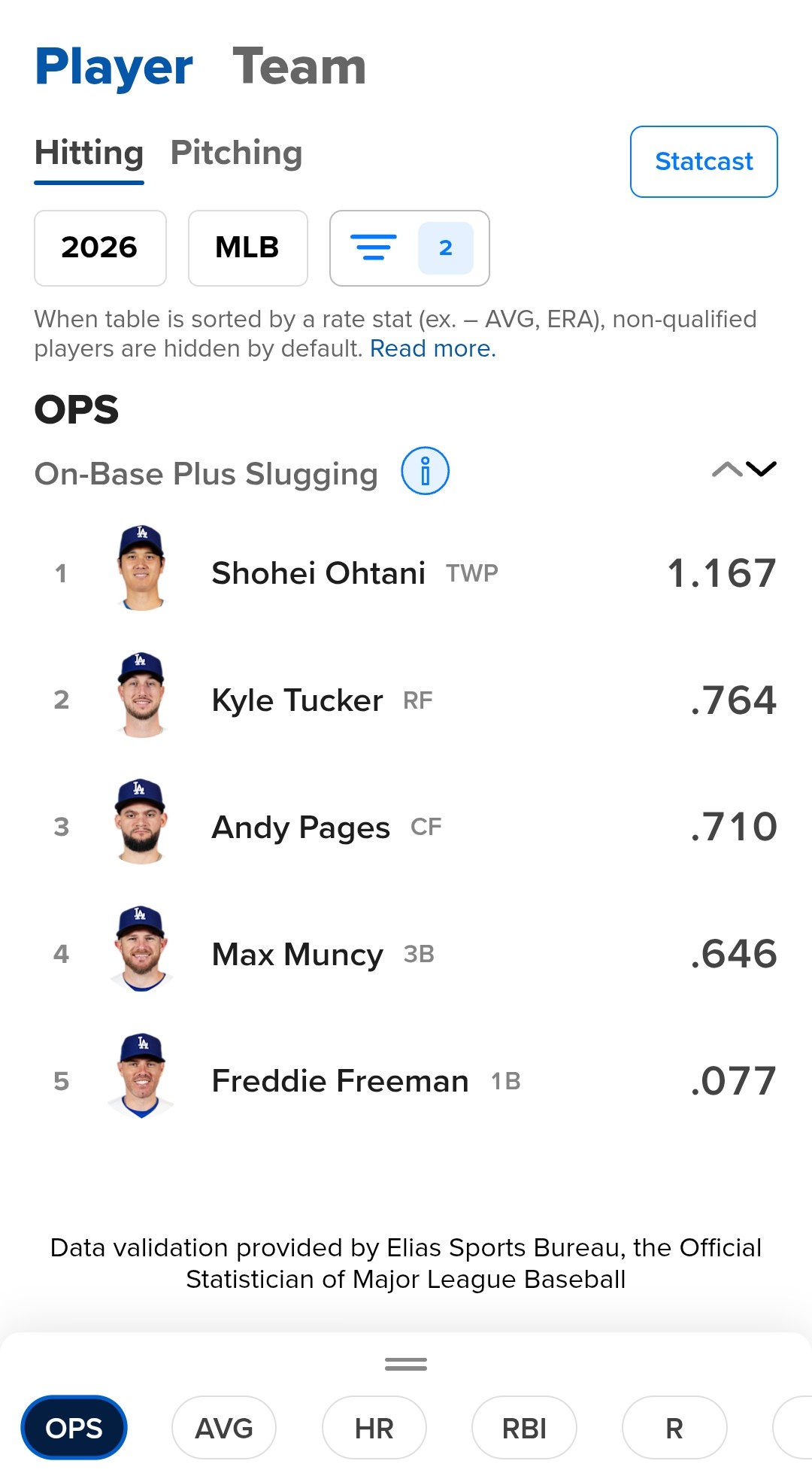The height and width of the screenshot is (1476, 812).
Task: Open the OPS info icon
Action: pos(425,471)
